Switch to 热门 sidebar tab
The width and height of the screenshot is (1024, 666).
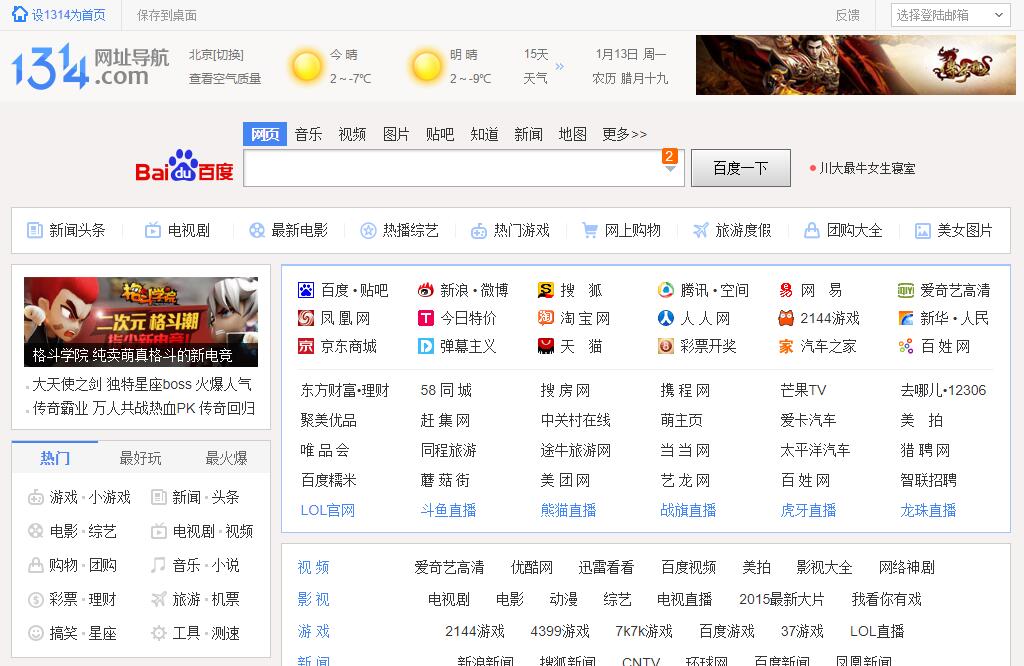tap(55, 458)
